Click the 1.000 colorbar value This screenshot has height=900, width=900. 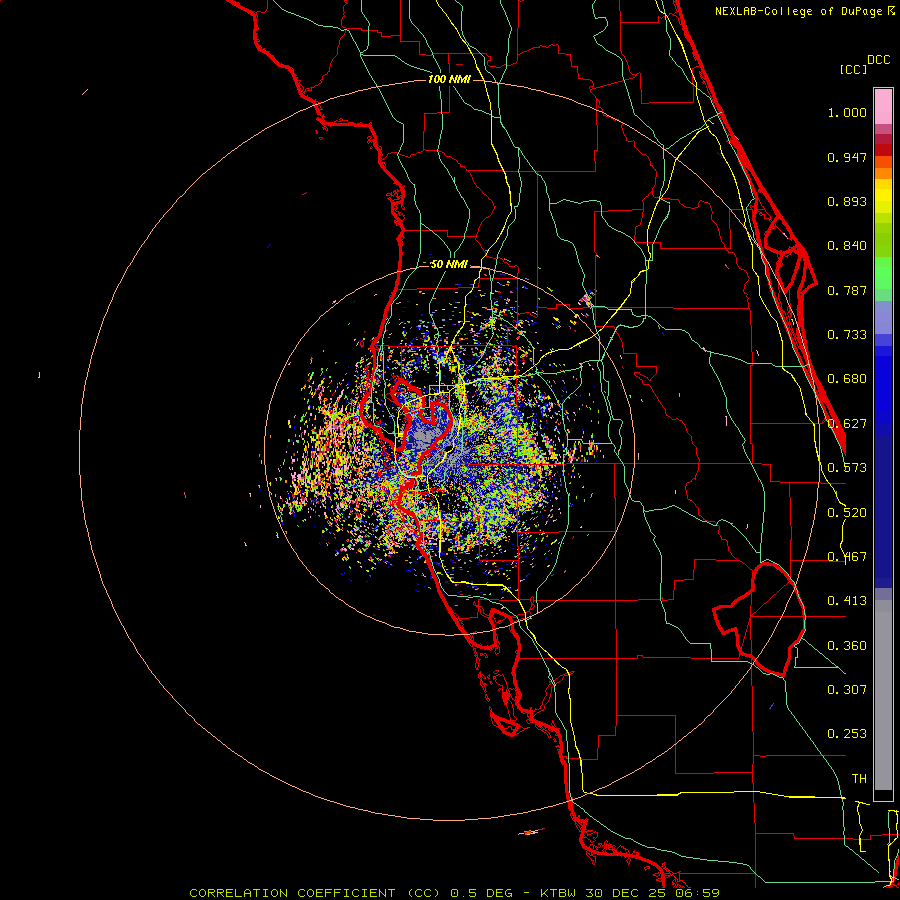click(x=847, y=113)
